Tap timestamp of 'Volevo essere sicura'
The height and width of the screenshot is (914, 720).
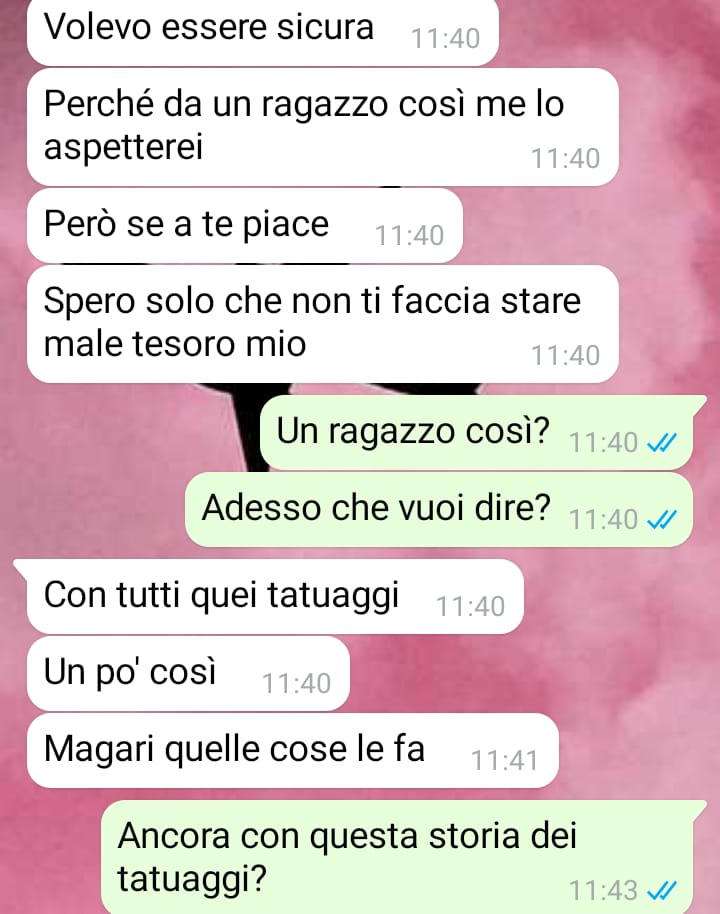tap(445, 39)
